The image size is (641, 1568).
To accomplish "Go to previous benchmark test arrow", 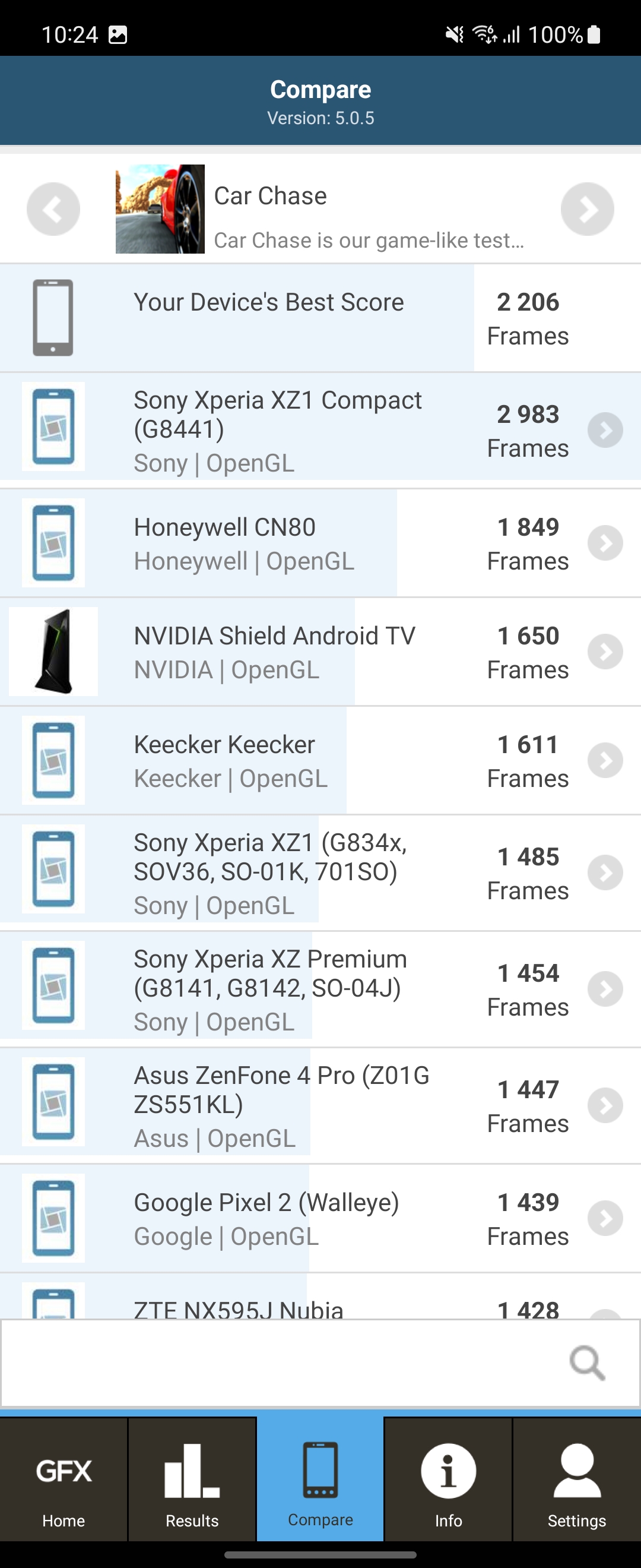I will [53, 209].
